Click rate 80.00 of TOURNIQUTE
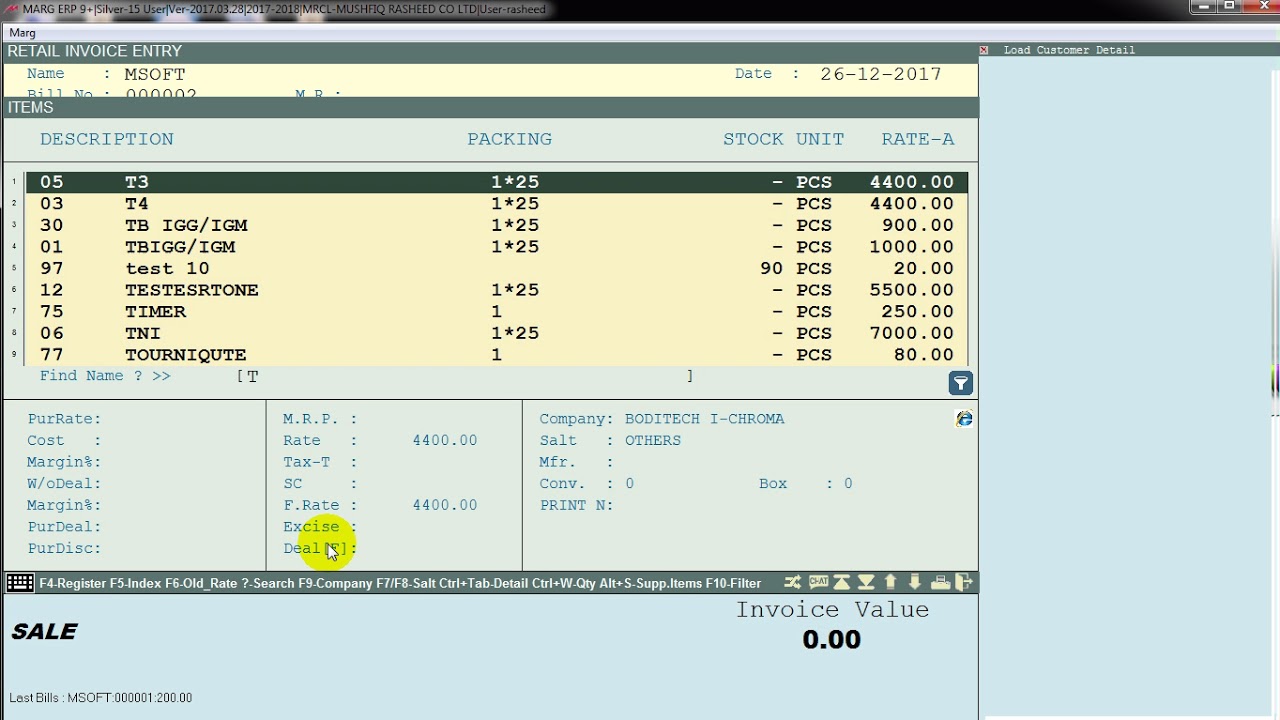 coord(924,355)
